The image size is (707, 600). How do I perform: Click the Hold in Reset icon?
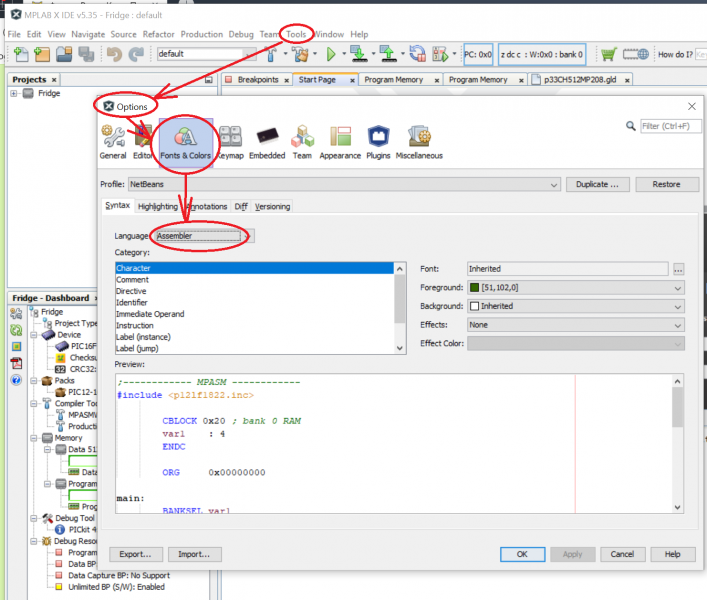click(x=418, y=54)
